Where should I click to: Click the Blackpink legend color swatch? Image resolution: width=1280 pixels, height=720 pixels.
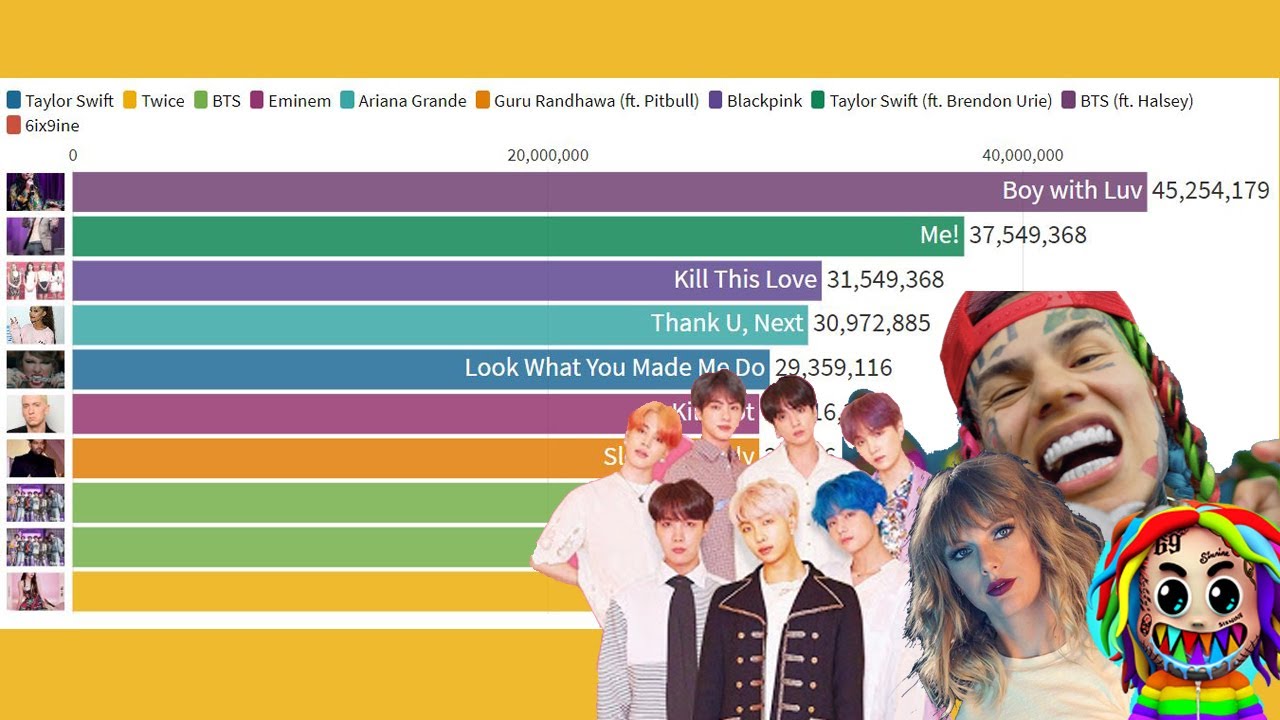pos(716,100)
